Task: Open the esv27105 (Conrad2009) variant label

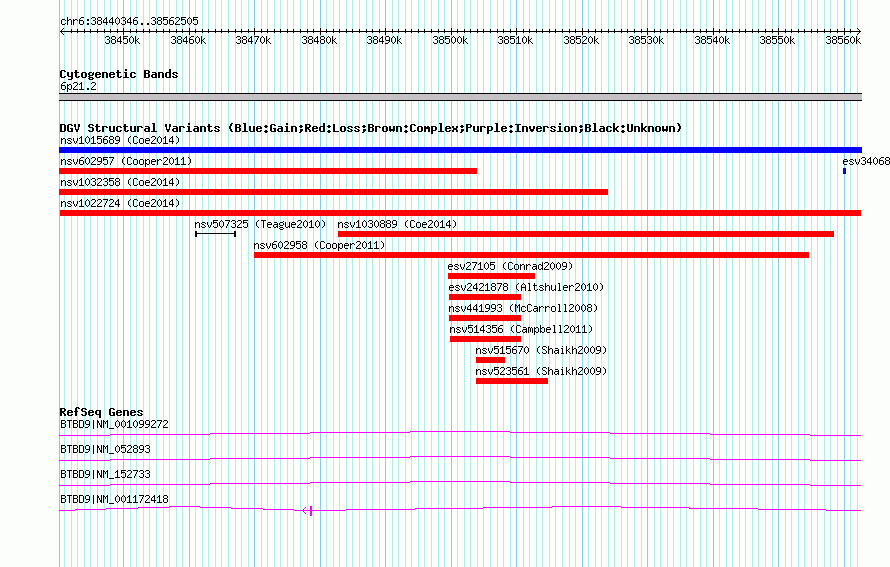Action: coord(510,266)
